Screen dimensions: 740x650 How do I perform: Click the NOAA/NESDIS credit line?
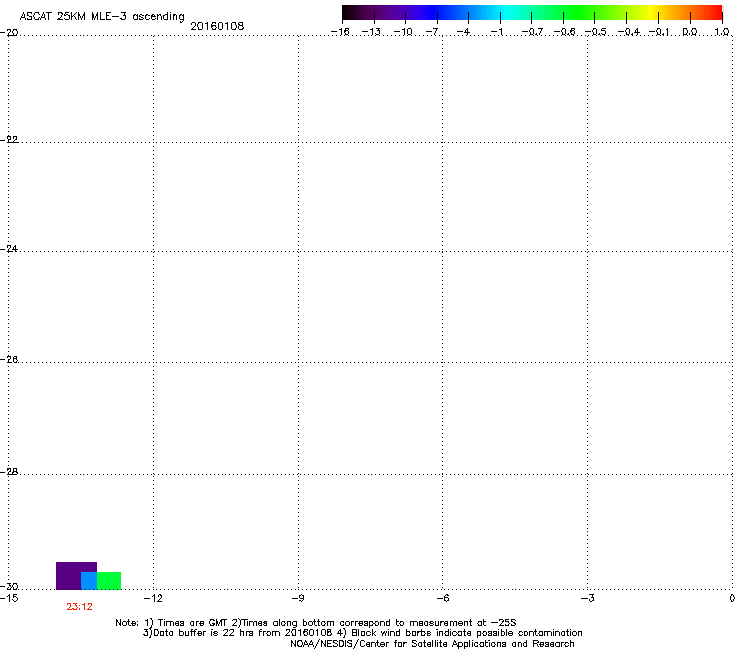point(432,644)
